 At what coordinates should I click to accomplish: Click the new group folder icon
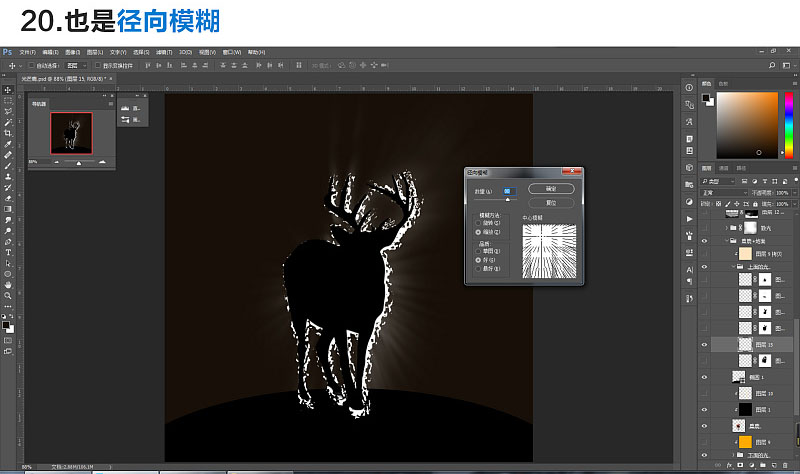point(763,465)
